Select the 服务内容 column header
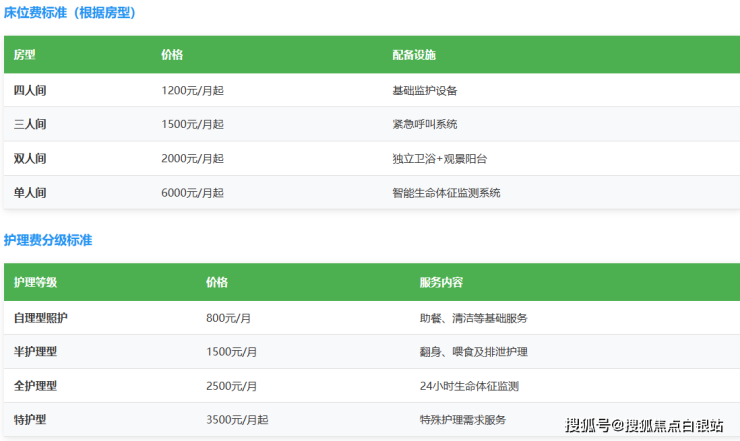Screen dimensions: 740x441 [x=441, y=283]
